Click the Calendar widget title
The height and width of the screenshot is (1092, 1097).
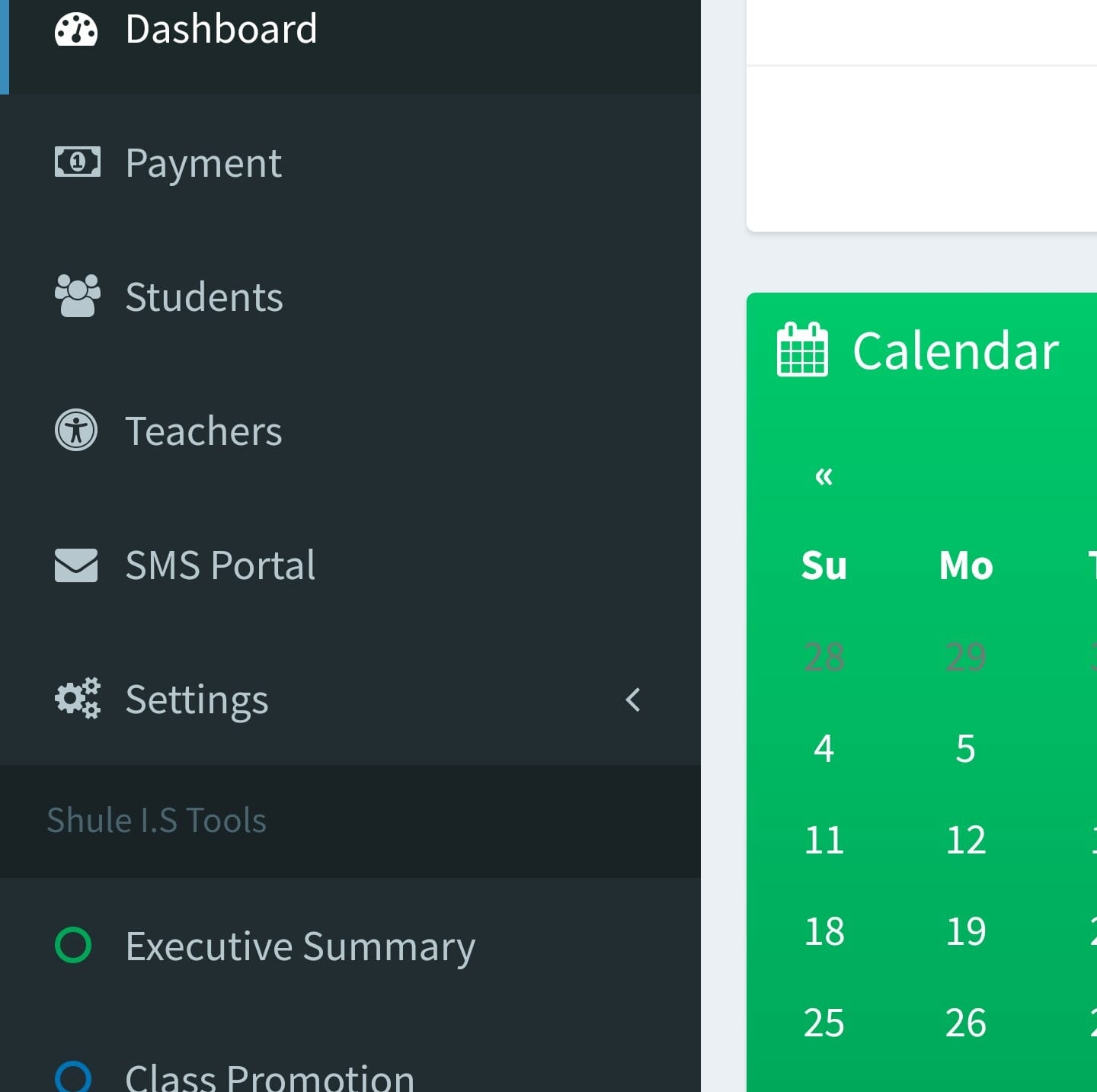click(x=955, y=351)
